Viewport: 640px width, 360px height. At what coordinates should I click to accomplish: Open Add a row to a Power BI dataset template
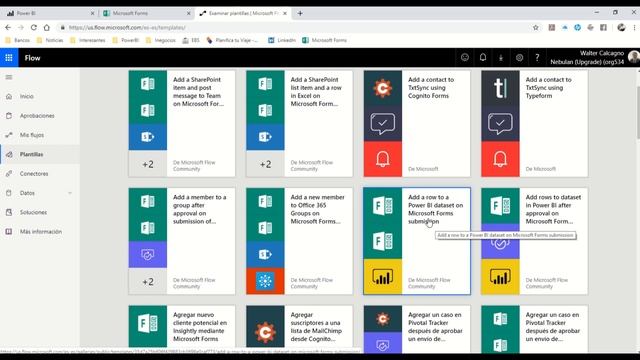point(417,241)
